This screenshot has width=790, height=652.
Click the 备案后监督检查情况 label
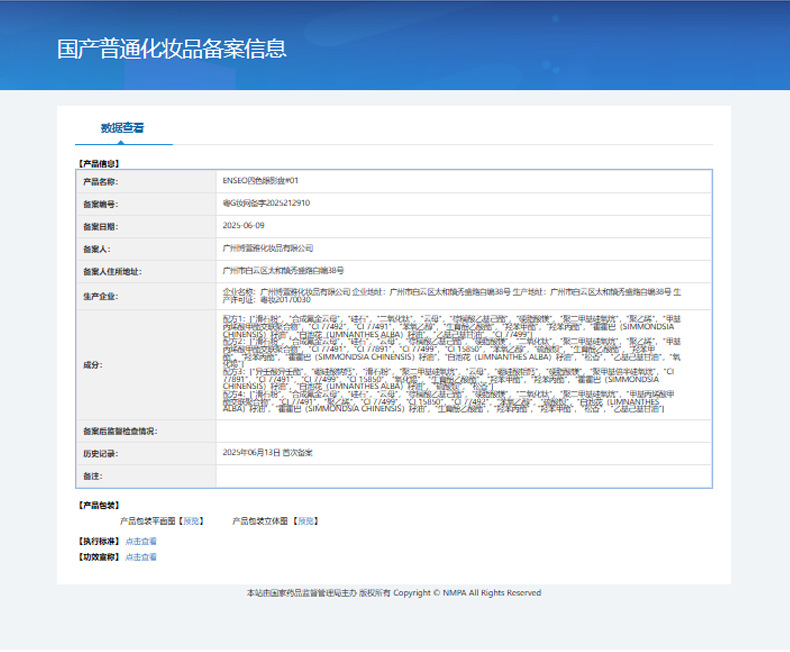pos(120,431)
